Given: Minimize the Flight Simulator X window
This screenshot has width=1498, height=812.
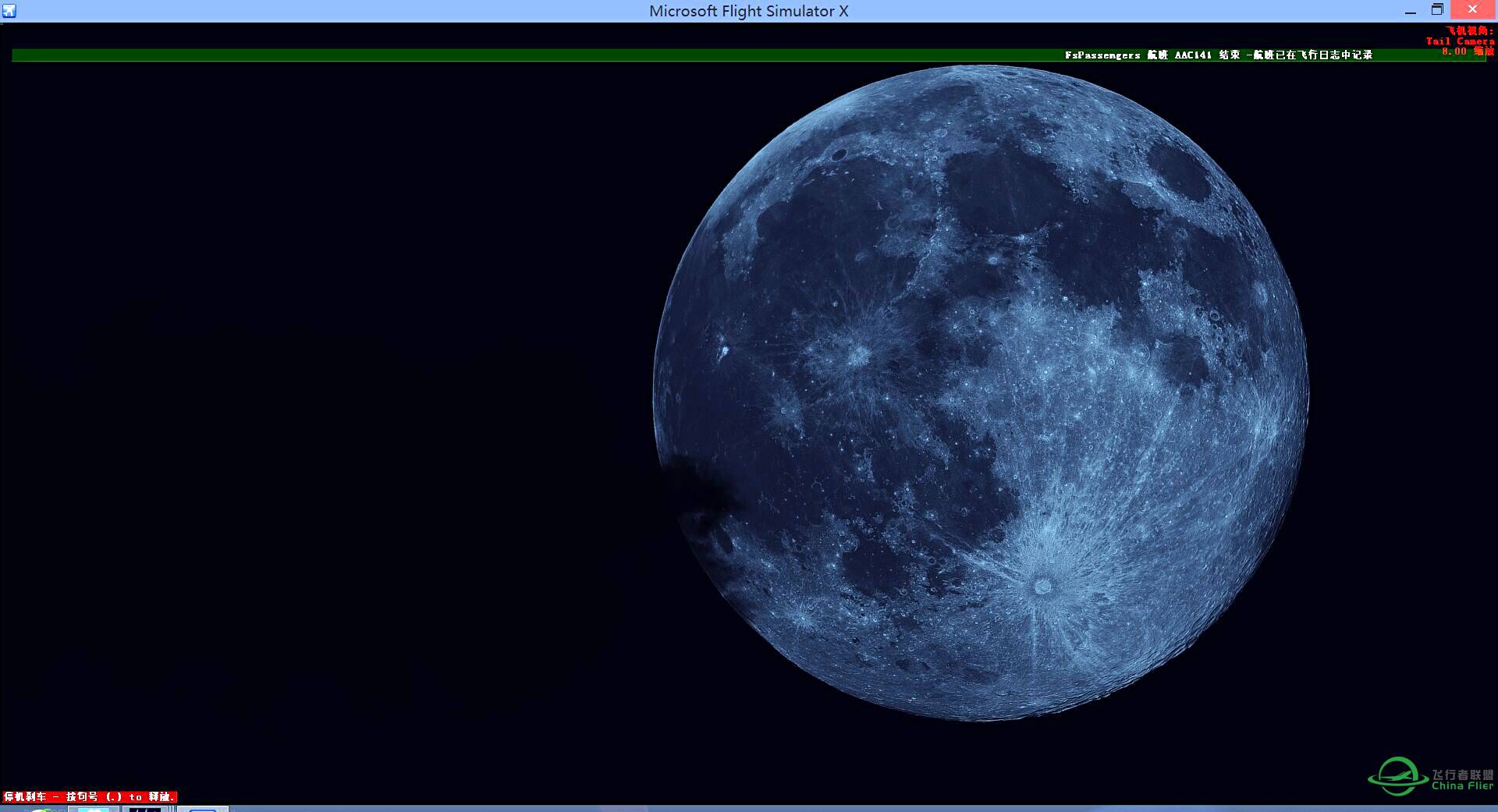Looking at the screenshot, I should coord(1411,11).
